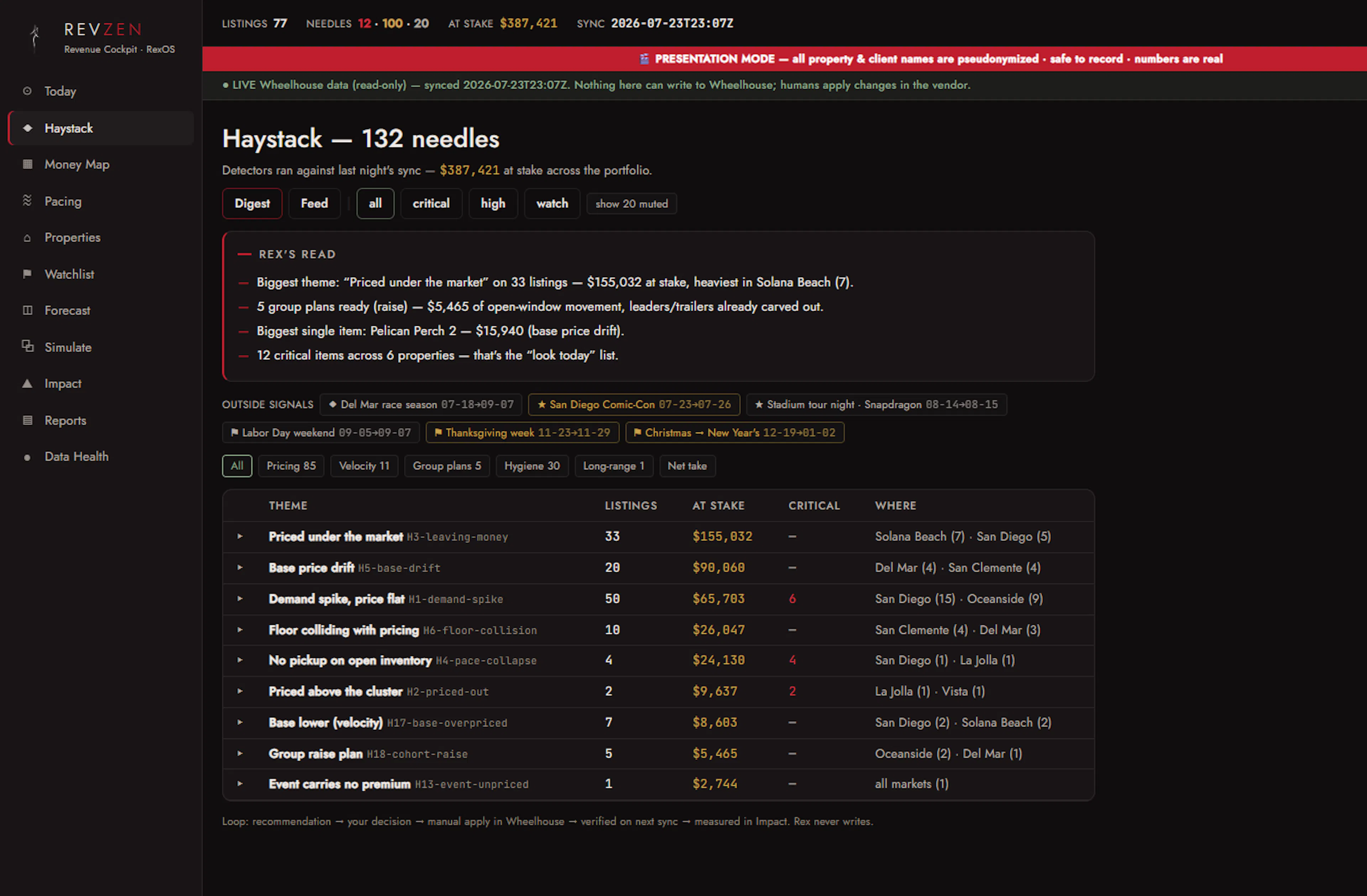Click the AT STAKE column header
1367x896 pixels.
tap(718, 506)
